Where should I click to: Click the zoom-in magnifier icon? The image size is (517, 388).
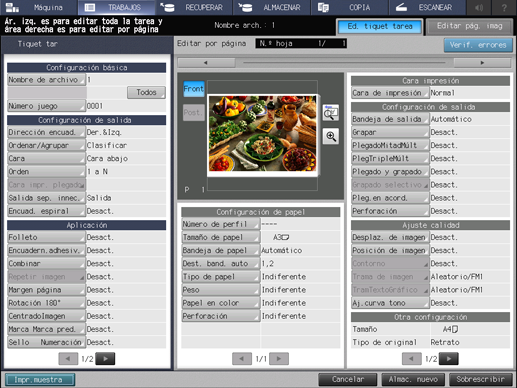click(331, 136)
